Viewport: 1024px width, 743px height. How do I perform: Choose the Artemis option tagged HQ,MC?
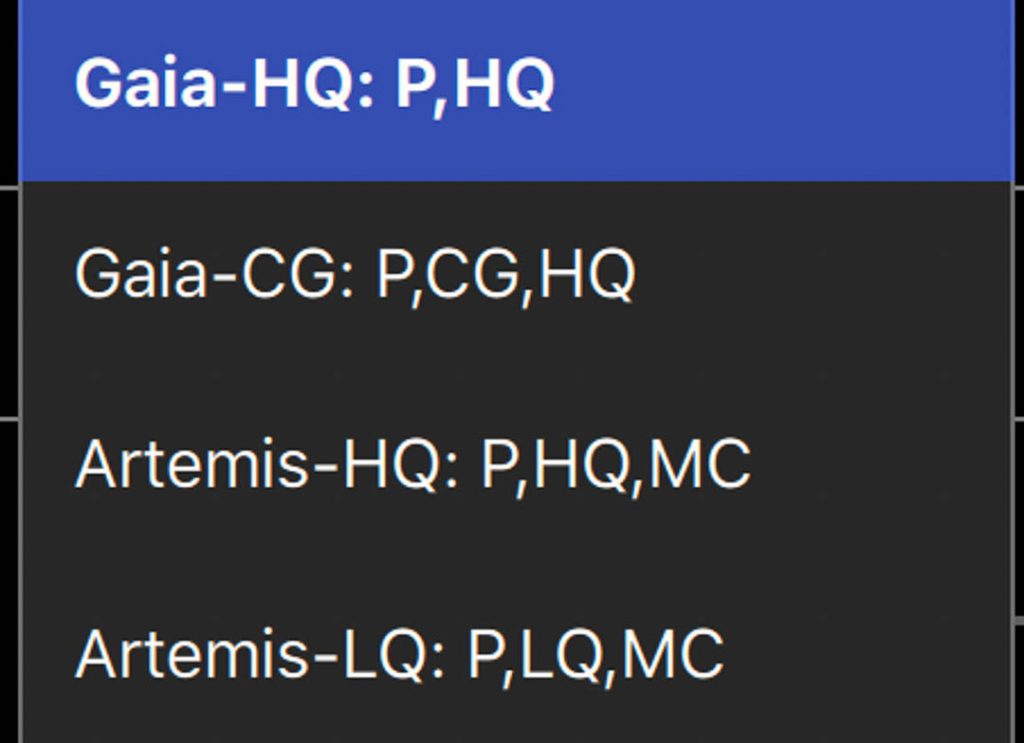coord(516,464)
